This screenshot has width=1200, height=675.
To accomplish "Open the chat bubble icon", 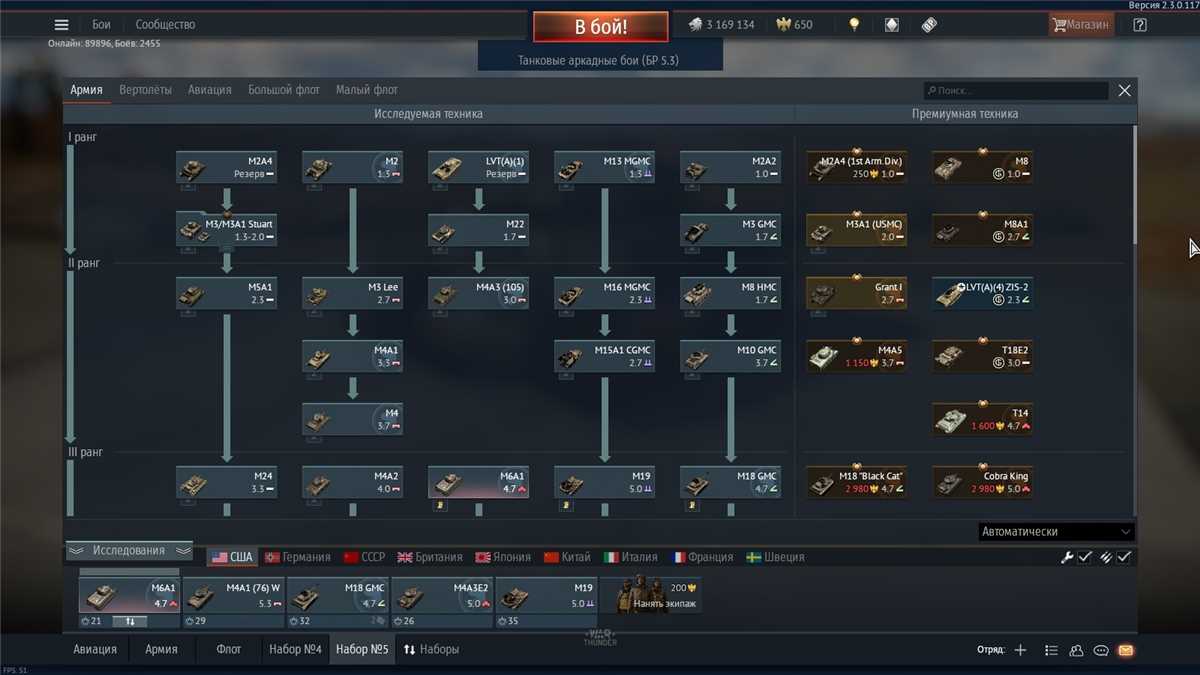I will 1101,650.
